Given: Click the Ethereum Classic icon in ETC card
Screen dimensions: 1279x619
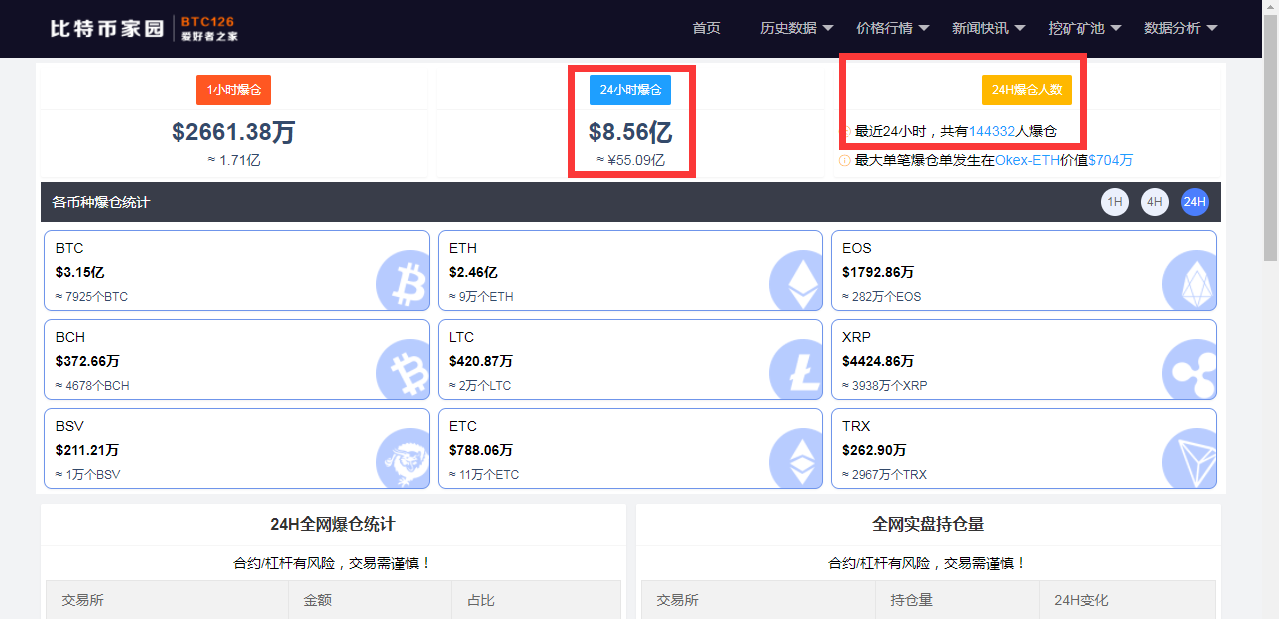Looking at the screenshot, I should (x=796, y=458).
